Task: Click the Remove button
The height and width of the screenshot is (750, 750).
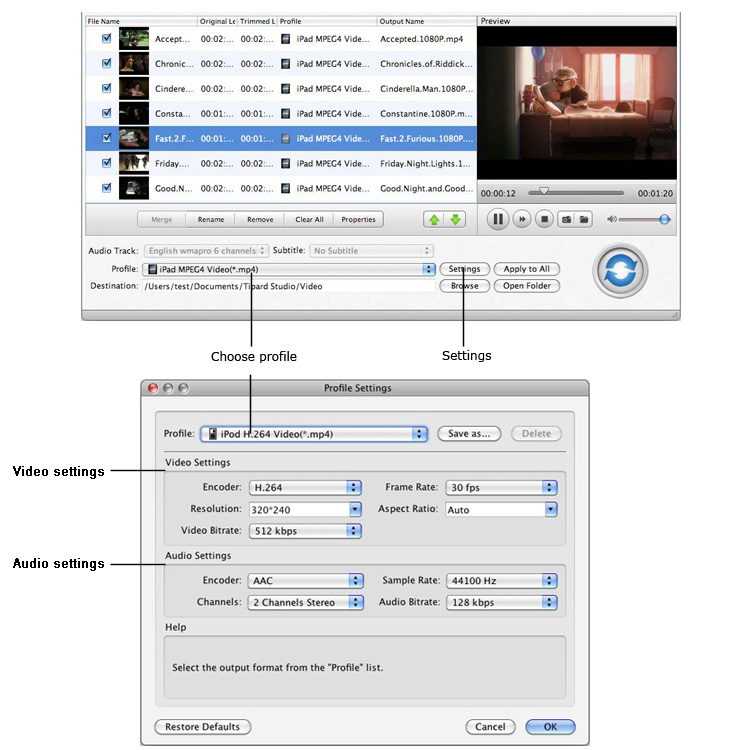Action: 260,220
